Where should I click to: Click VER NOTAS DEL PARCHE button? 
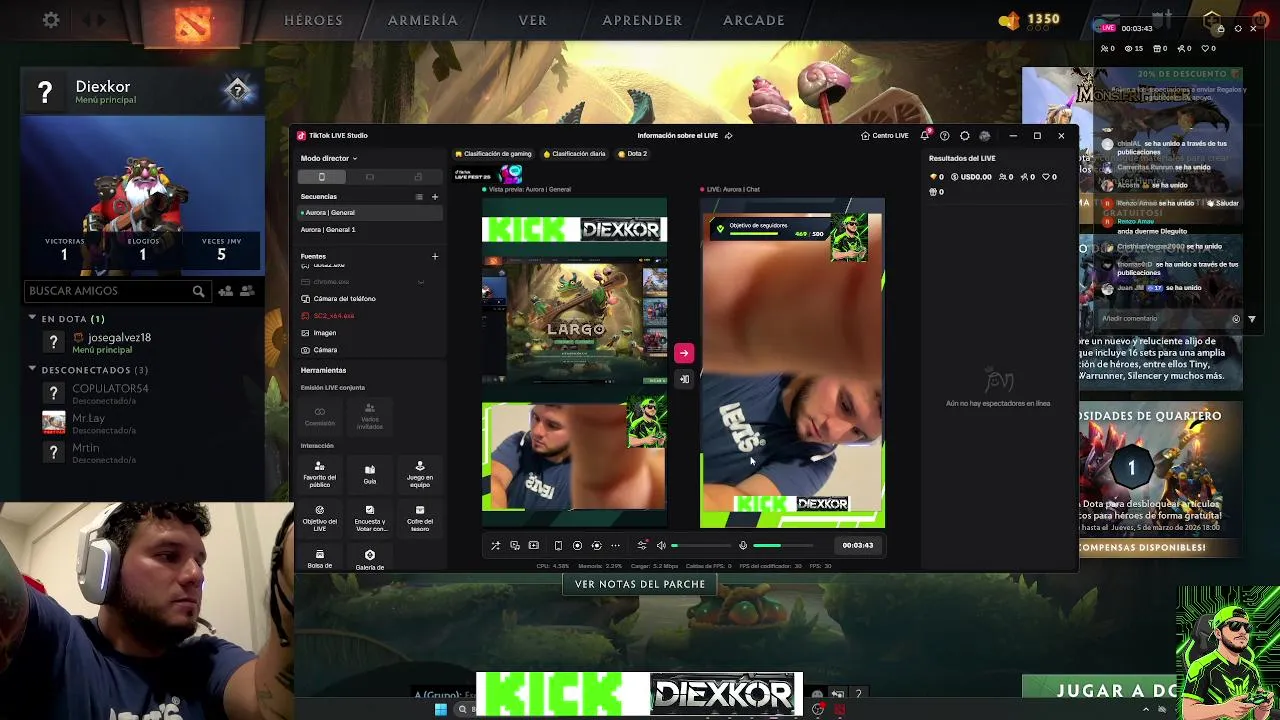640,584
